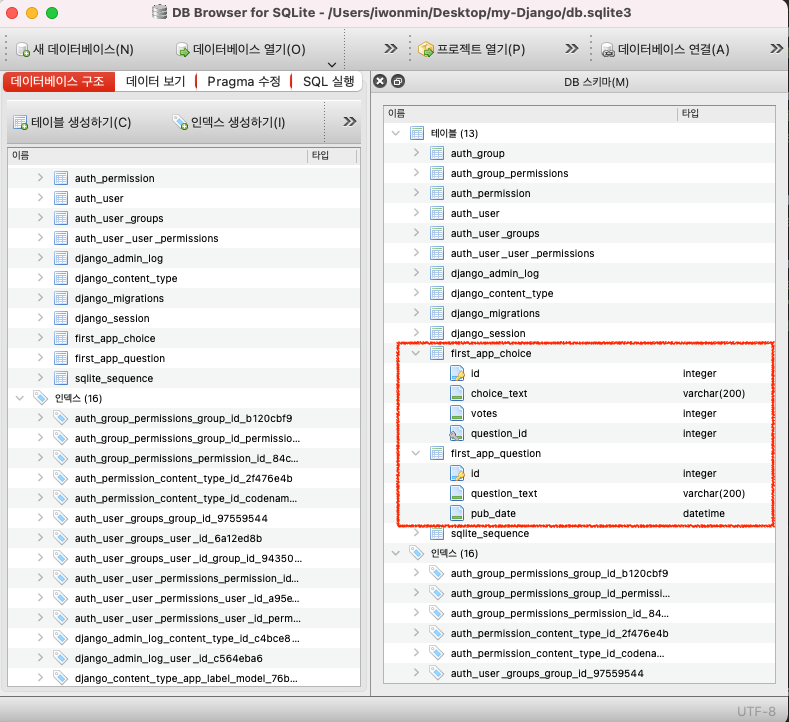The image size is (789, 722).
Task: Click the 테이블 (13) table icon in schema panel
Action: tap(417, 133)
